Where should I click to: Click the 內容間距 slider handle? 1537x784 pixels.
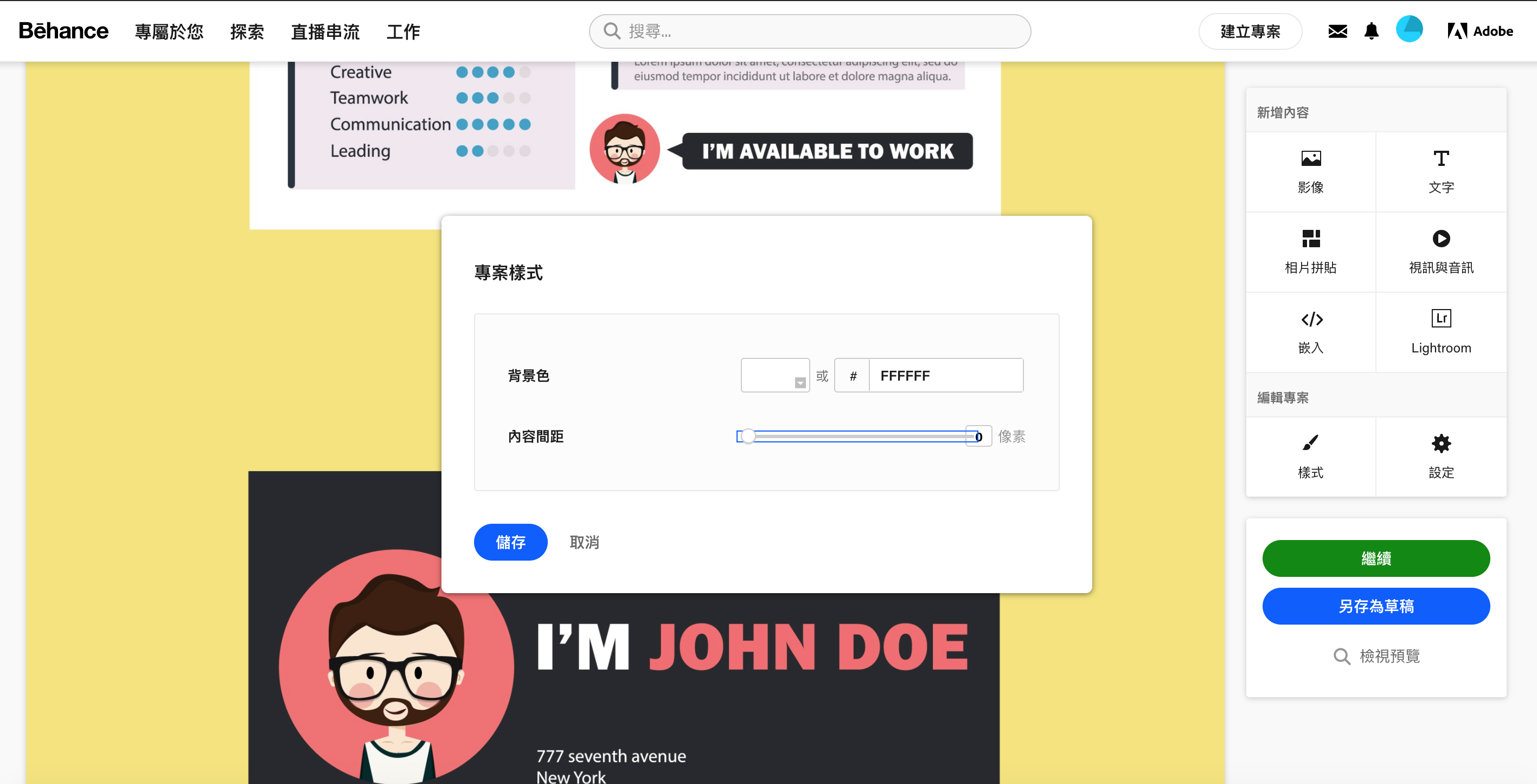point(747,436)
